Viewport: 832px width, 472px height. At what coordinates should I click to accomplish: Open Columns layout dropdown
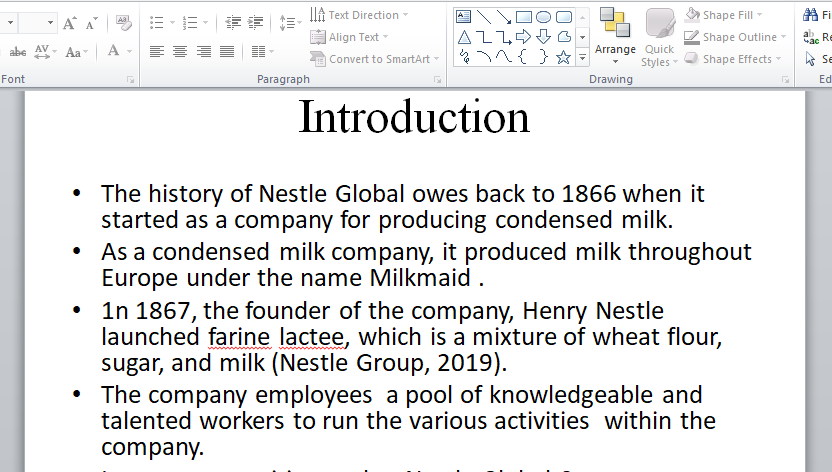[x=263, y=51]
